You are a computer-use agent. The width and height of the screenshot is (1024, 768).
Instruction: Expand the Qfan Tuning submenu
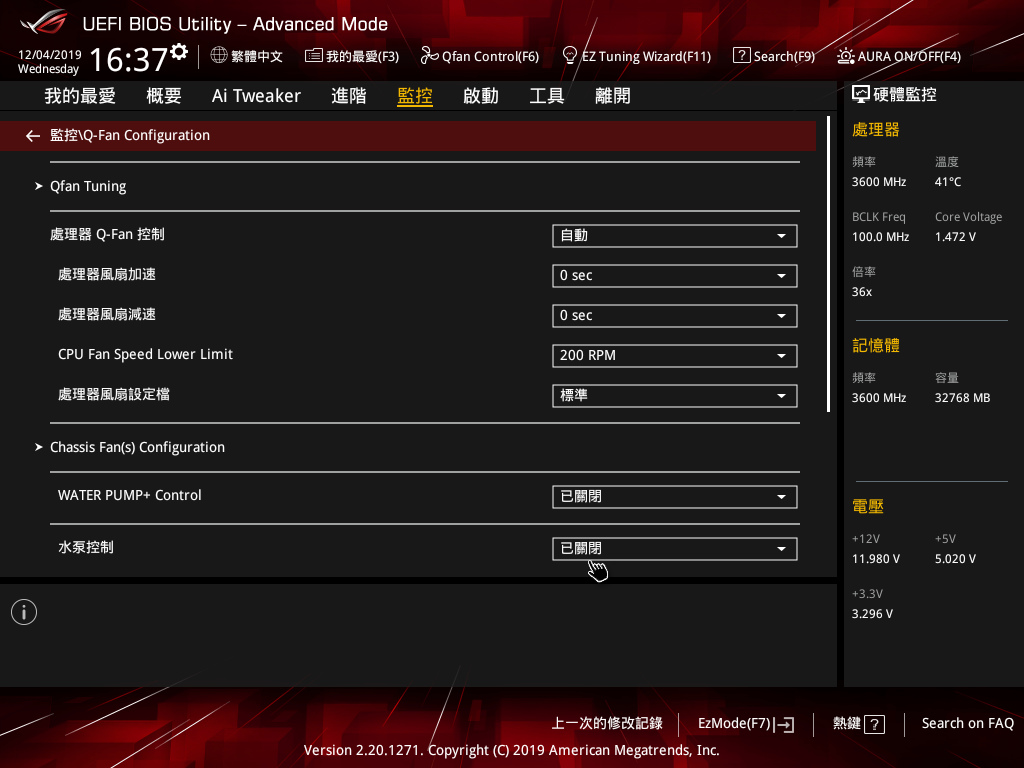click(x=88, y=186)
